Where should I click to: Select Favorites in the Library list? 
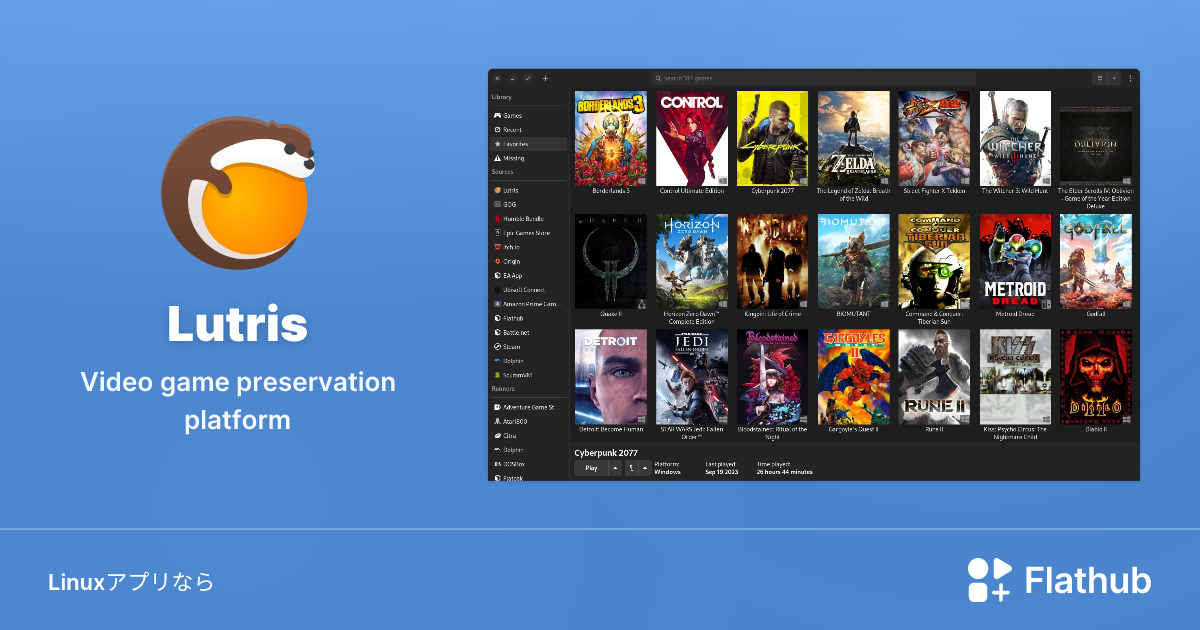coord(516,144)
